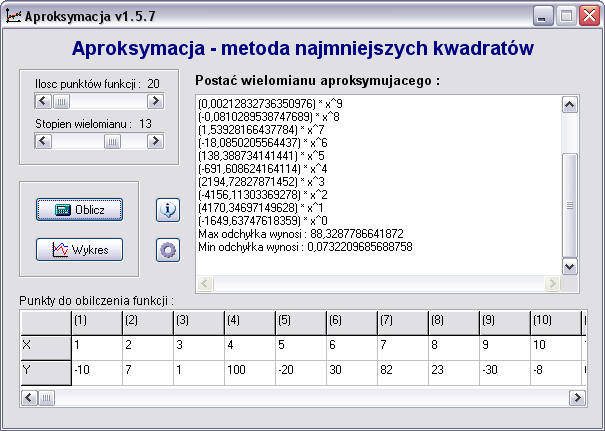Click the Y cell with value 82

[x=402, y=370]
